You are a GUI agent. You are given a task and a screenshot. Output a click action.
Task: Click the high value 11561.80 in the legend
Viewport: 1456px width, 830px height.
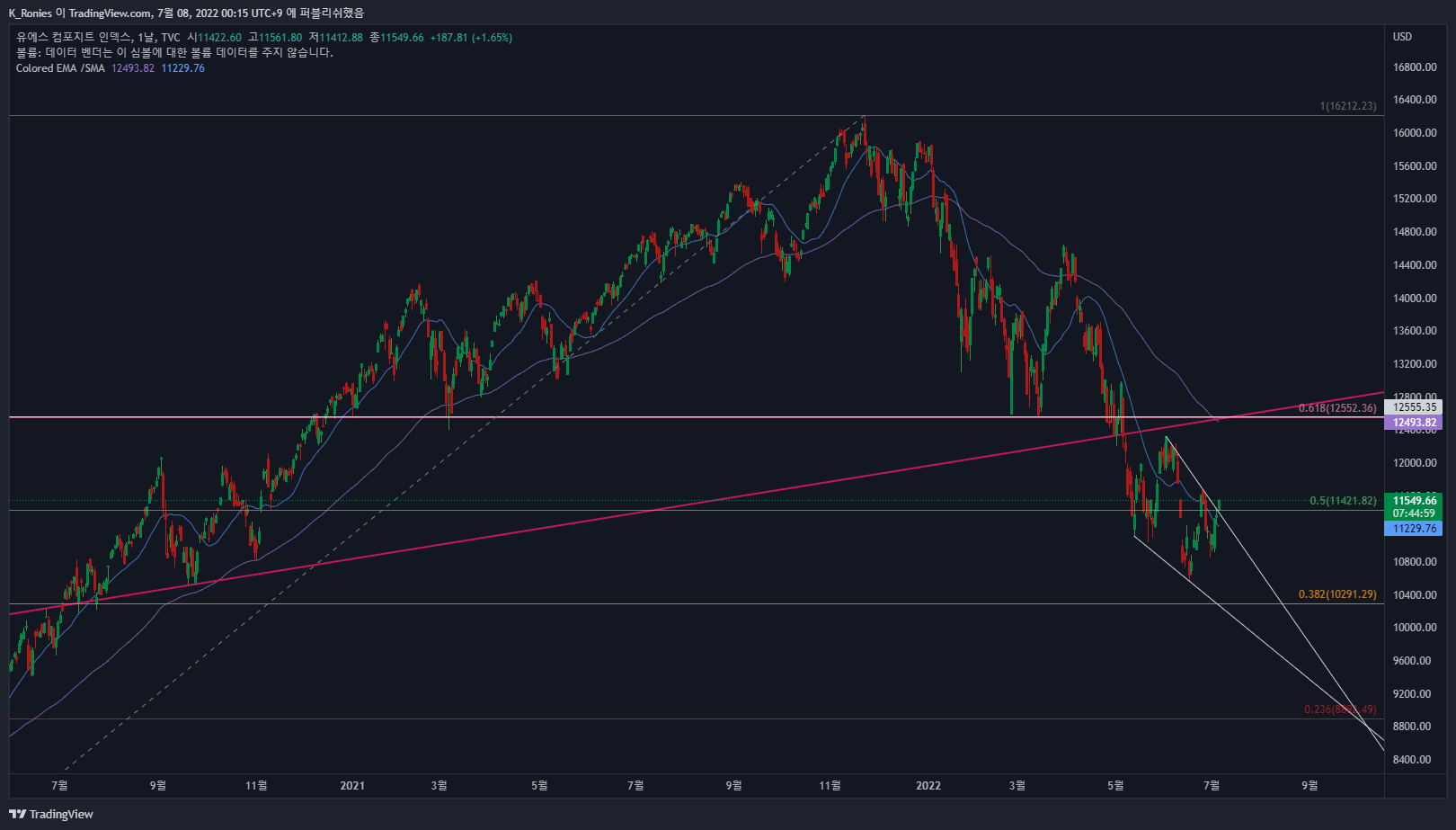click(280, 38)
